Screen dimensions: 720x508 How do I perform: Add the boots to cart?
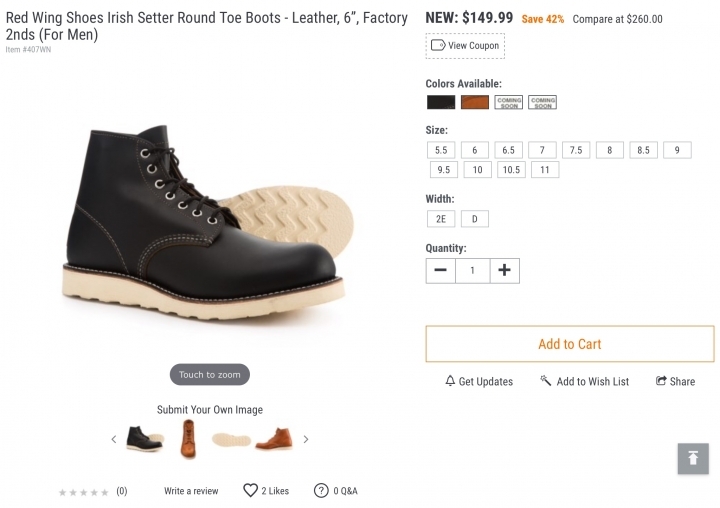point(570,344)
